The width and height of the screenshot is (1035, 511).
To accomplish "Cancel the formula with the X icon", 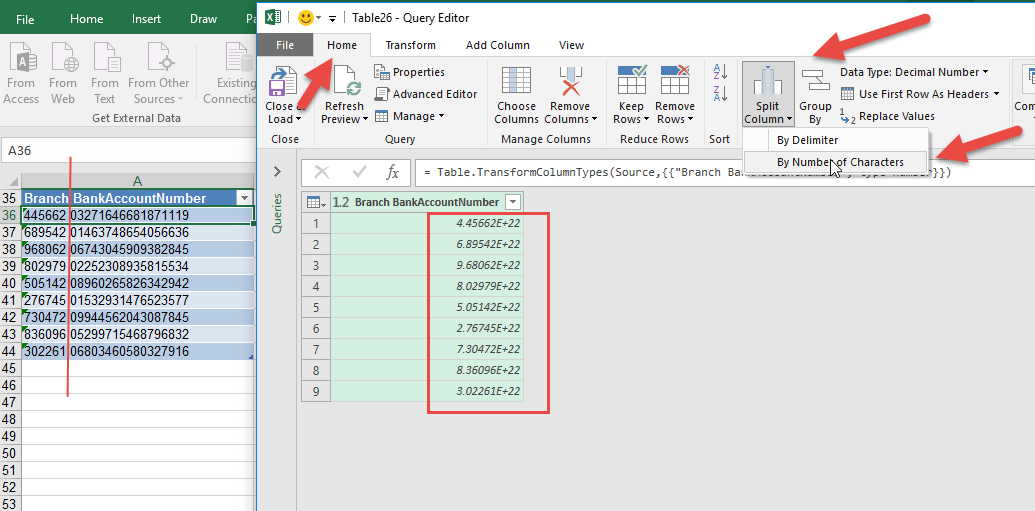I will 322,172.
